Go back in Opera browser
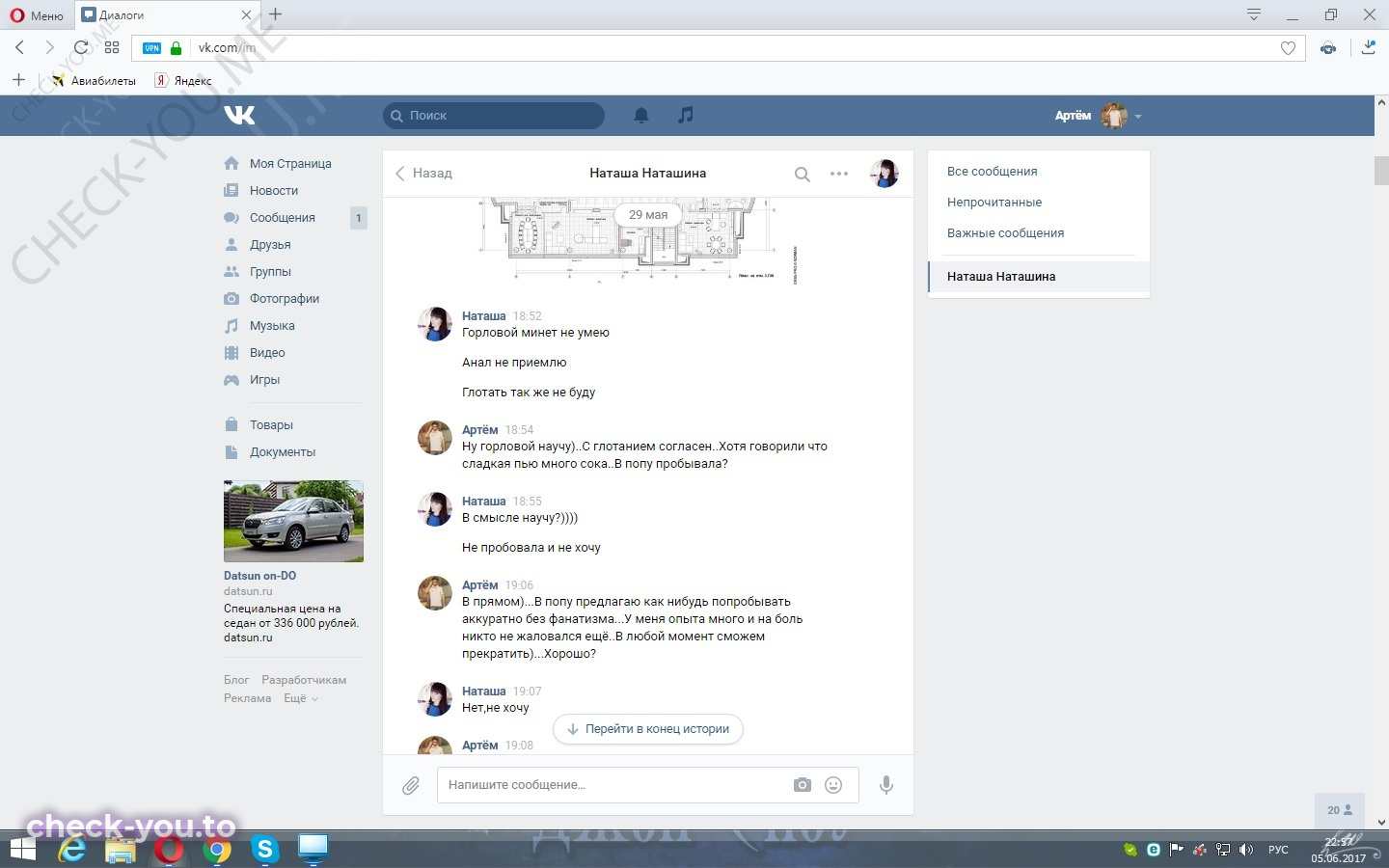 19,47
